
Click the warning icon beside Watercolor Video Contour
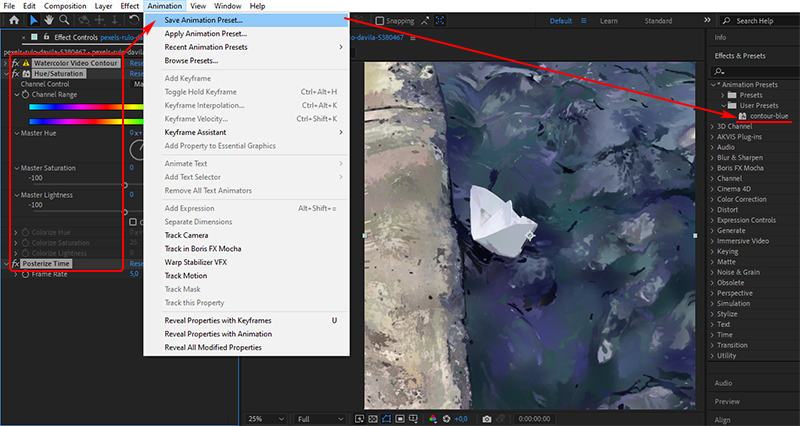(26, 63)
